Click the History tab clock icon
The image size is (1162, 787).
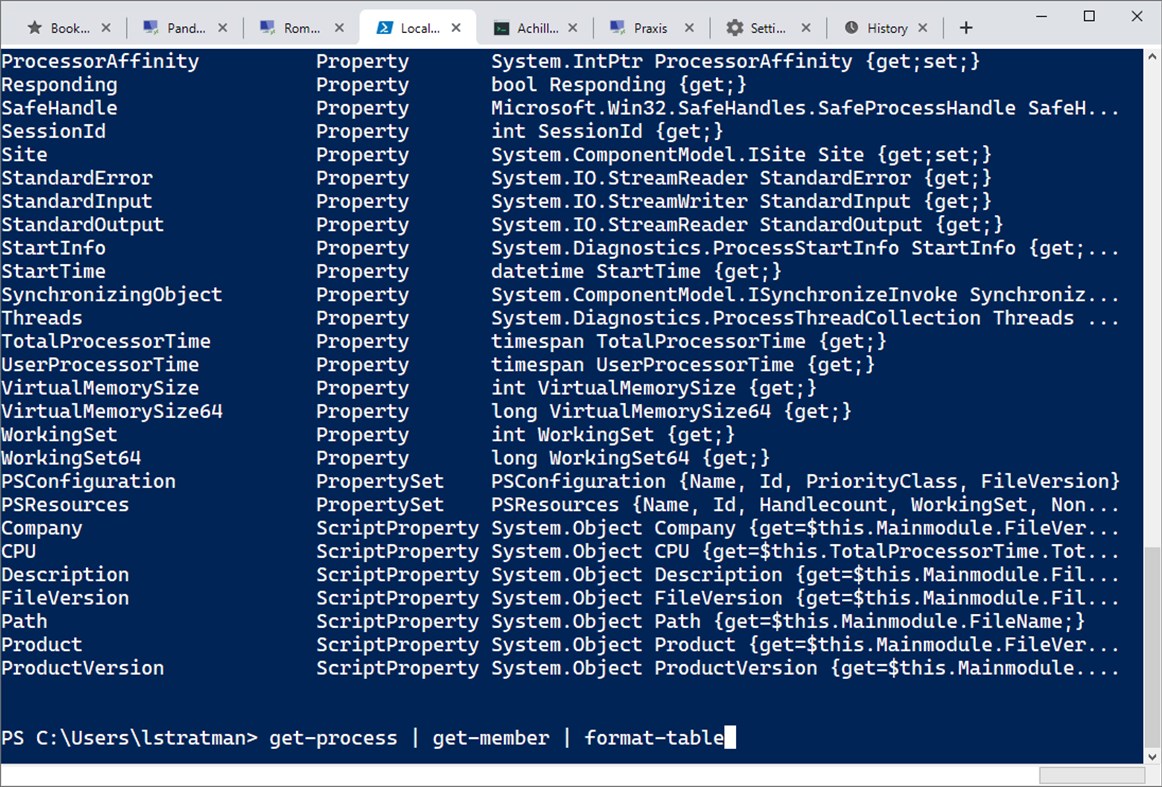coord(852,28)
